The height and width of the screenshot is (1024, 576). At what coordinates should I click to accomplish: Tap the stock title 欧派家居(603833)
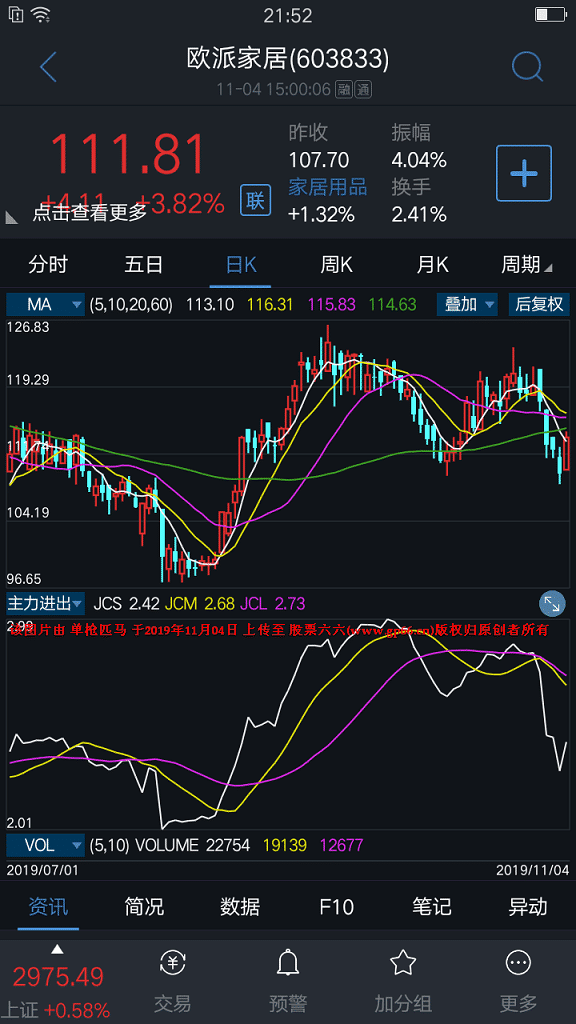(x=288, y=60)
